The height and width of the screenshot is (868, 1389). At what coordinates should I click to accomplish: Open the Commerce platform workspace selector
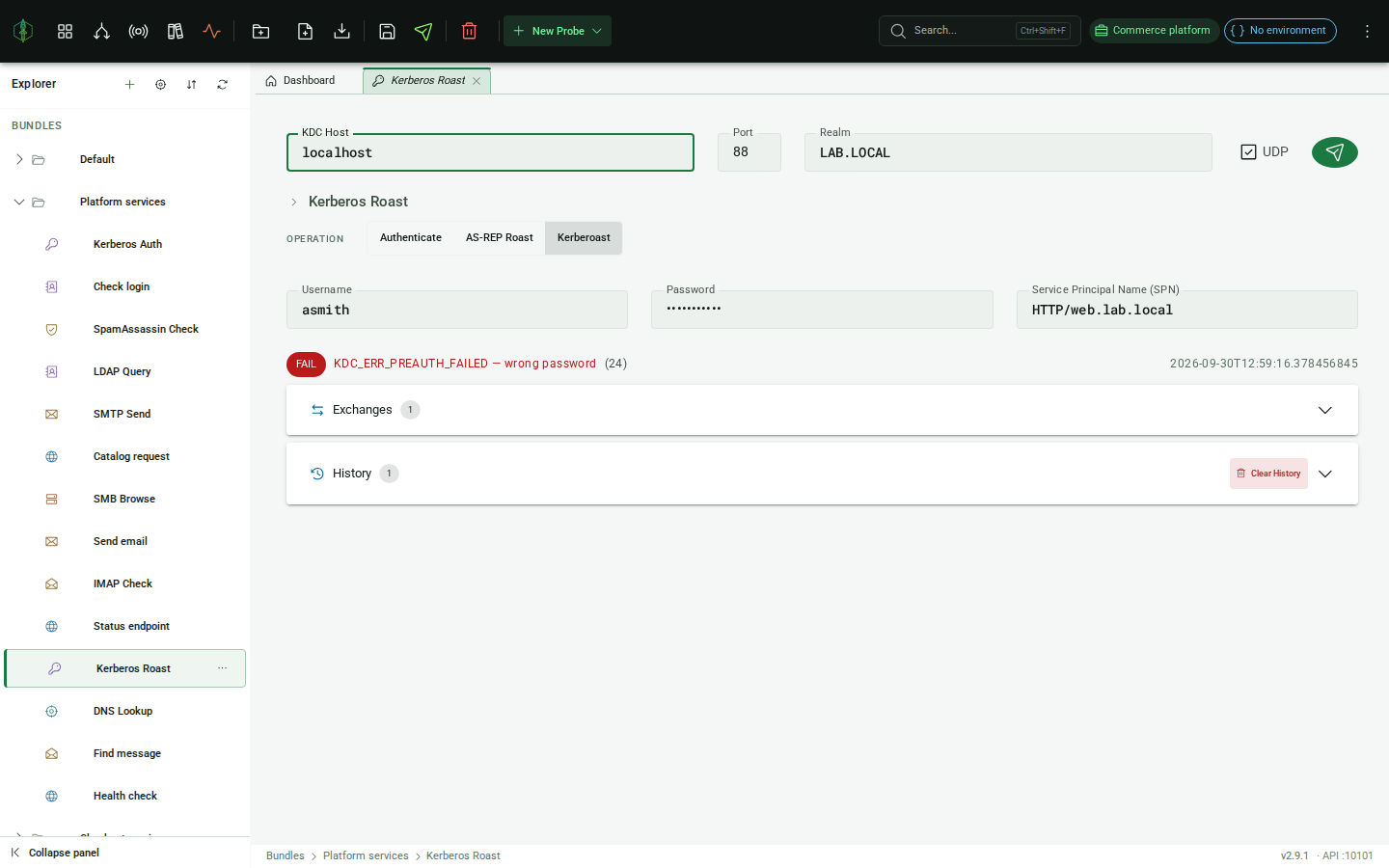point(1154,31)
